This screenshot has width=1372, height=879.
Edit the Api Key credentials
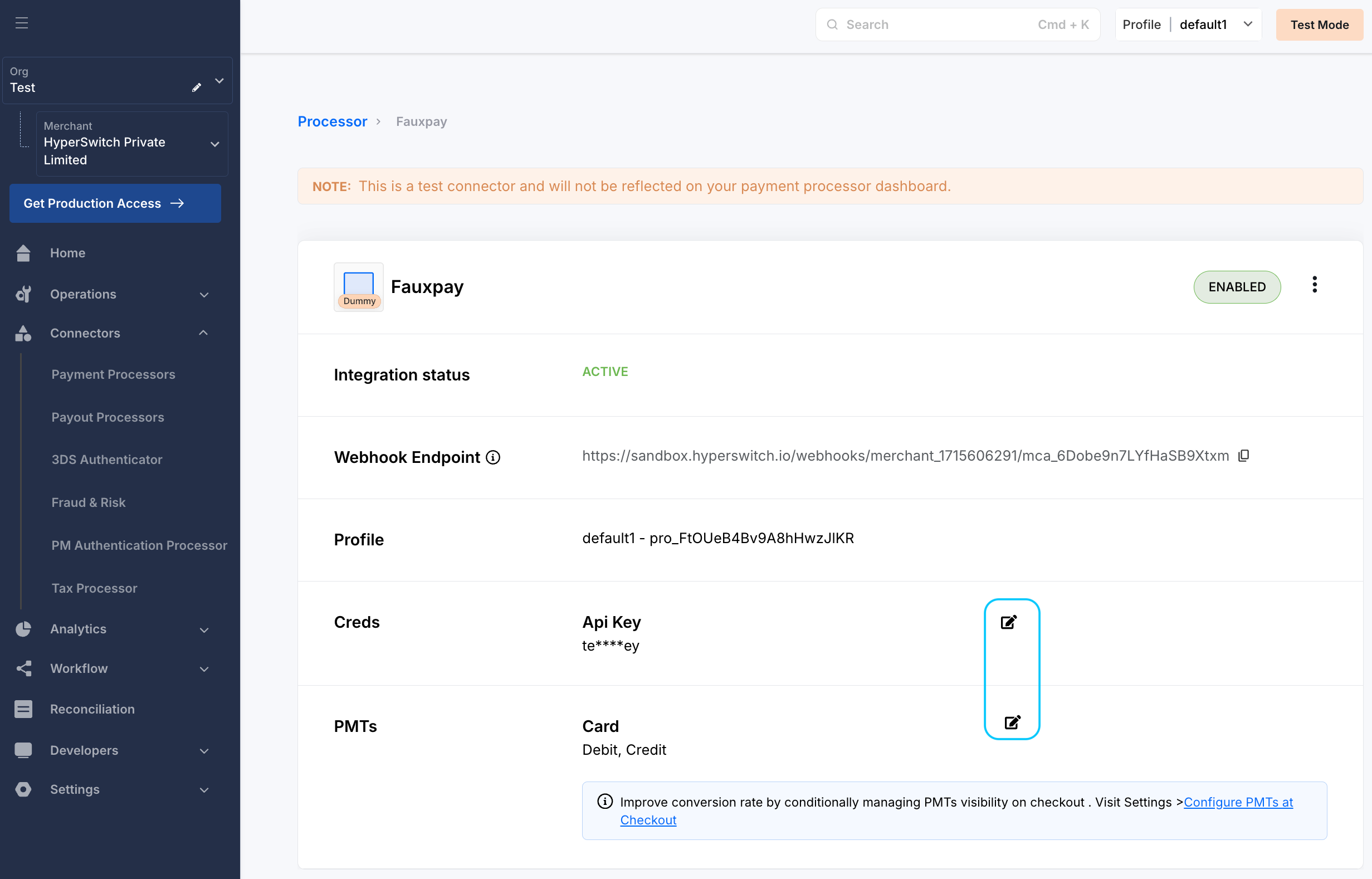click(1008, 622)
